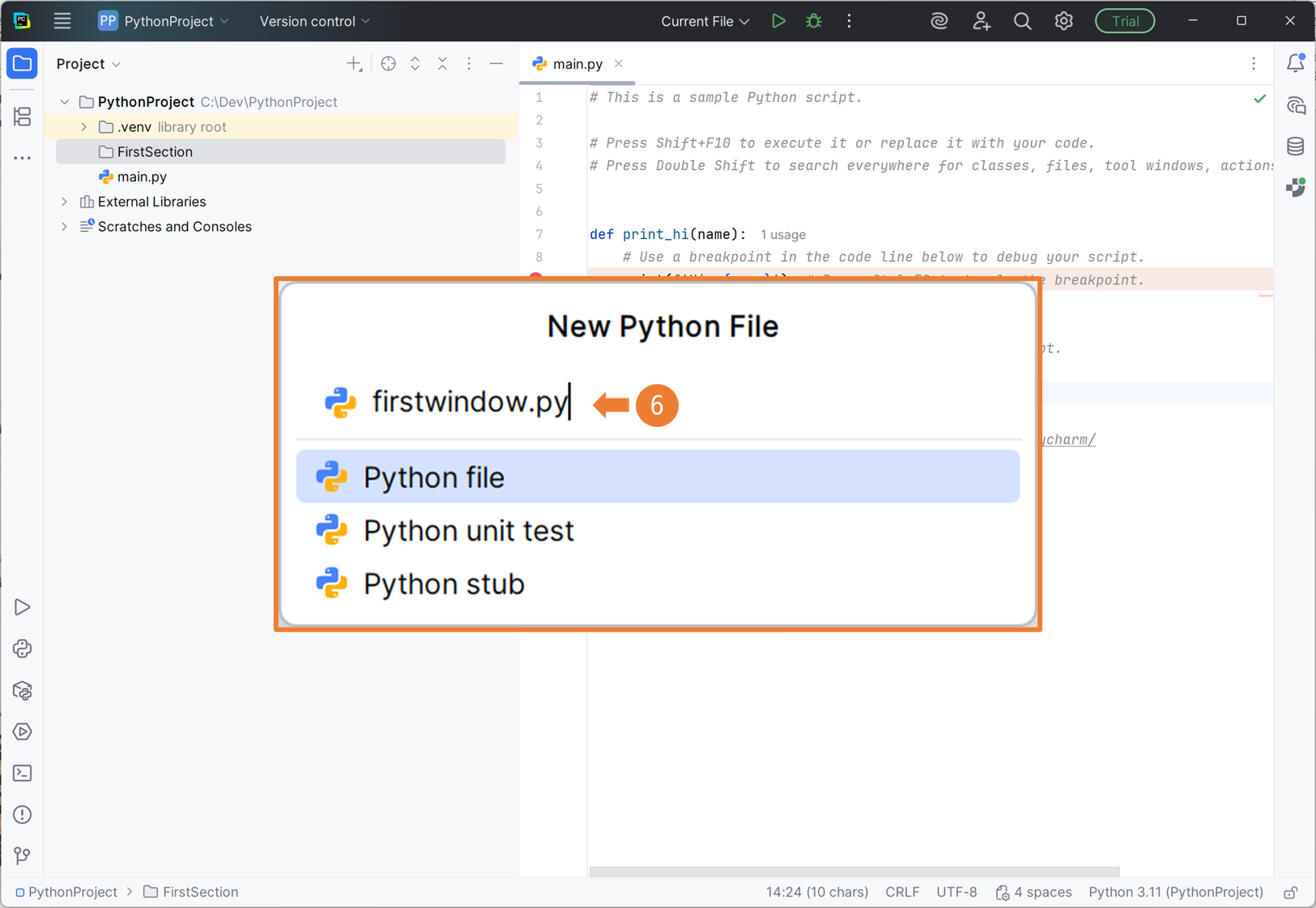Show more tool windows ellipsis
The width and height of the screenshot is (1316, 908).
pos(23,159)
